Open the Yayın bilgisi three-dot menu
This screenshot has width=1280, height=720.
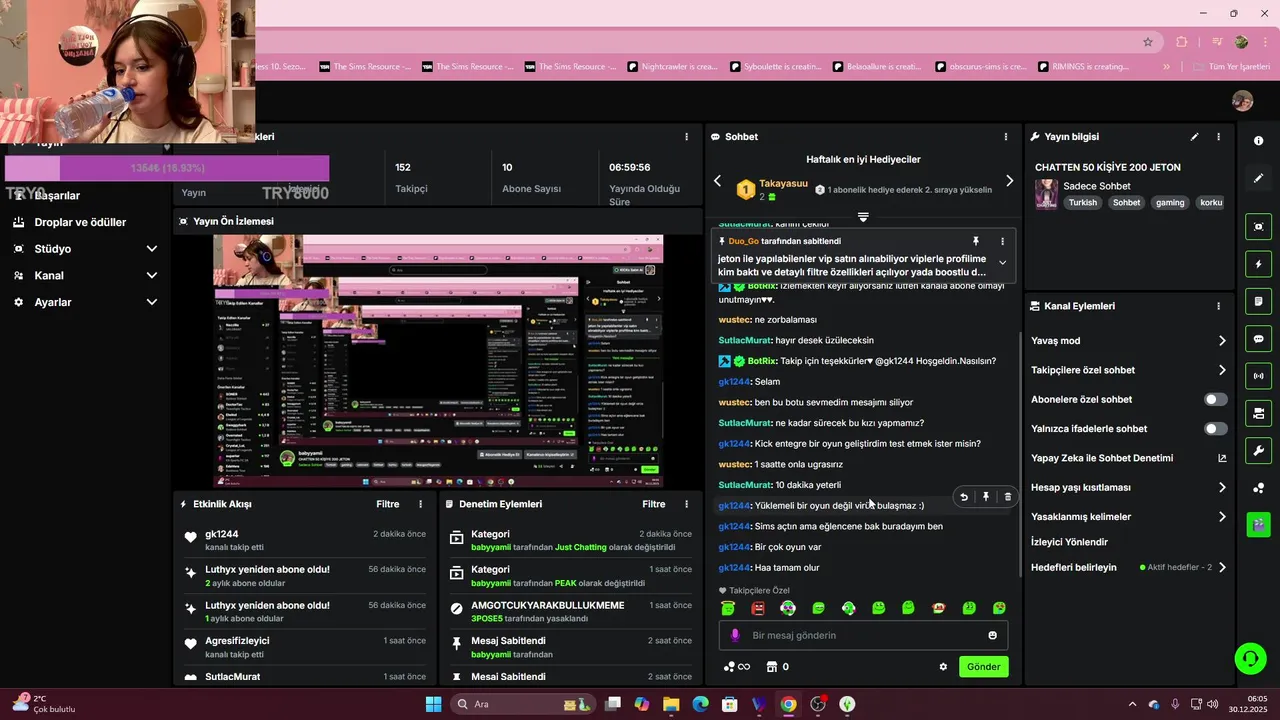pos(1218,137)
